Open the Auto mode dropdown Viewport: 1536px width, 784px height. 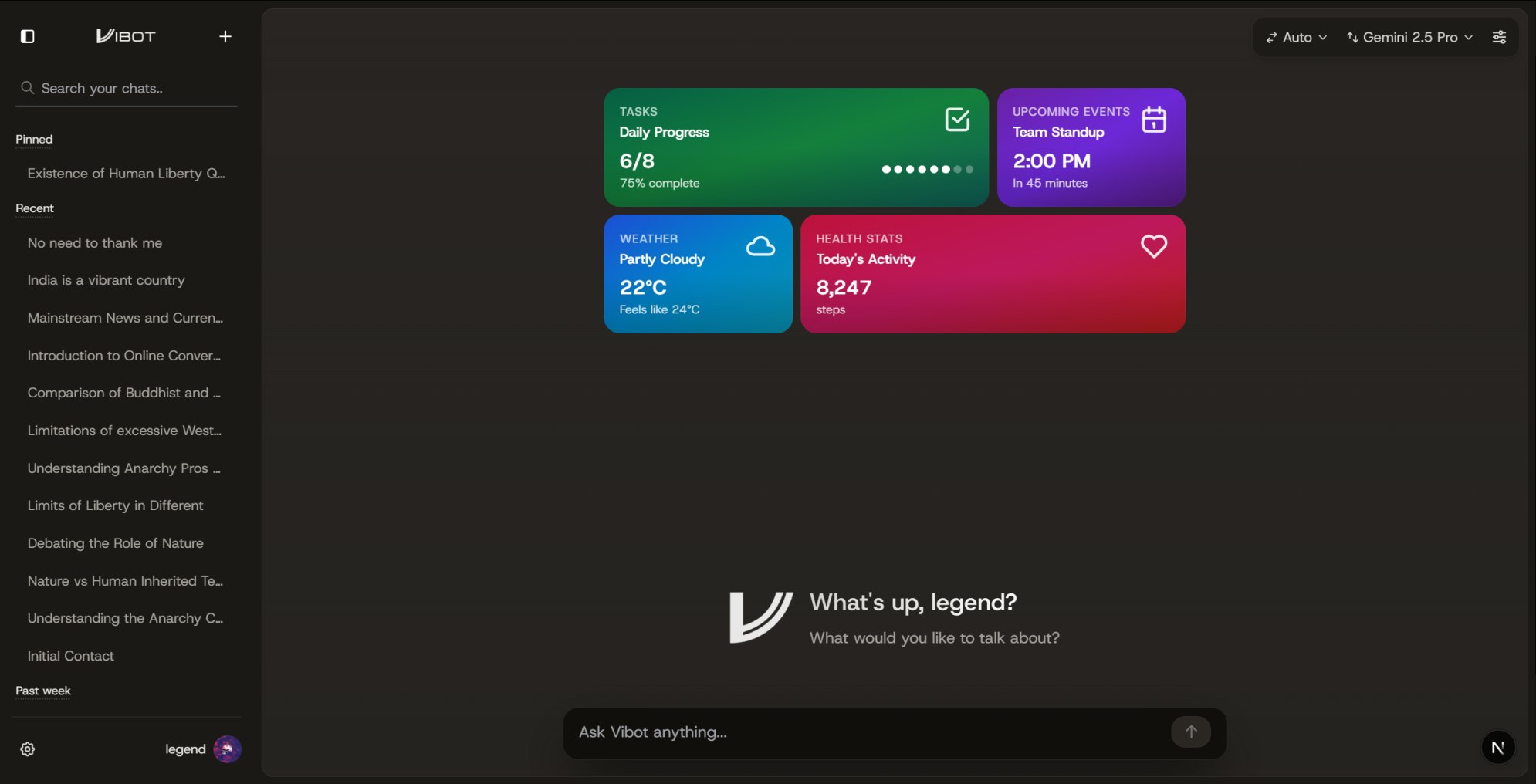click(1297, 37)
